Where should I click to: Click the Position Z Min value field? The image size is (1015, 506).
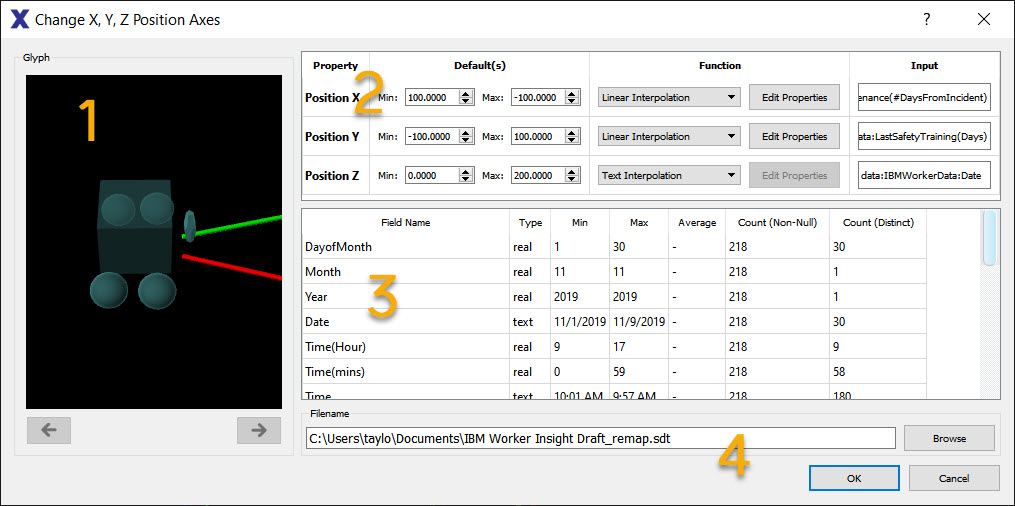pyautogui.click(x=430, y=175)
